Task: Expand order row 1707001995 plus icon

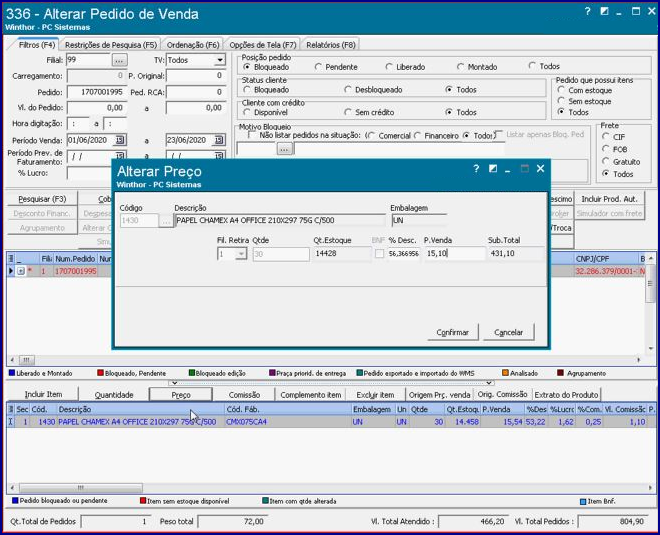Action: 21,271
